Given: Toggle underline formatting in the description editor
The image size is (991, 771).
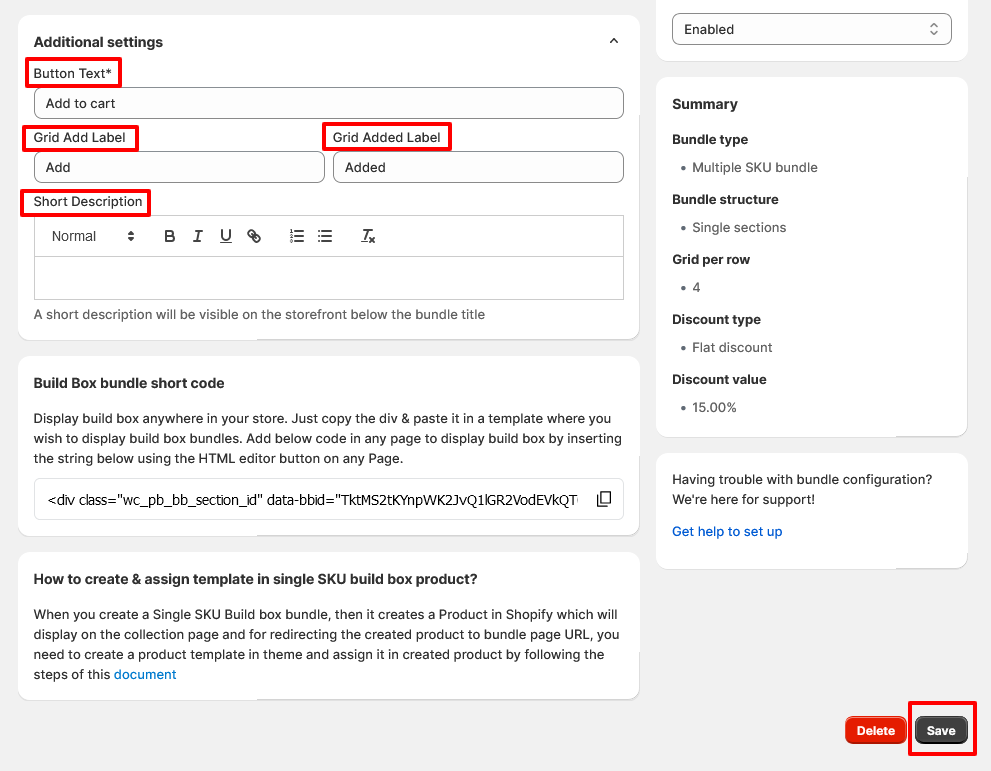Looking at the screenshot, I should (x=225, y=235).
